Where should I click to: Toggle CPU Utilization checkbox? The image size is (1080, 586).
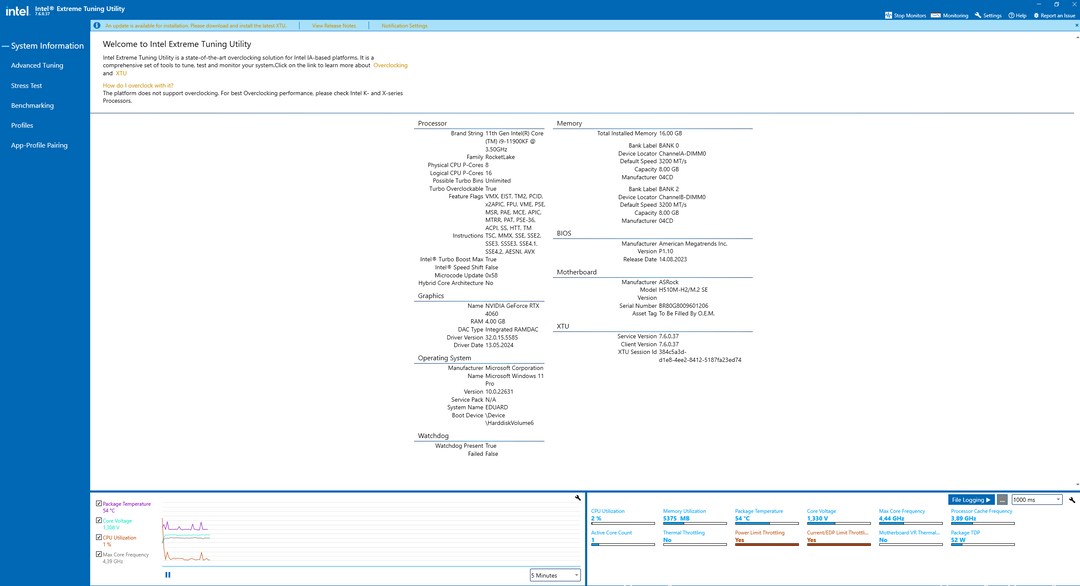click(x=99, y=537)
